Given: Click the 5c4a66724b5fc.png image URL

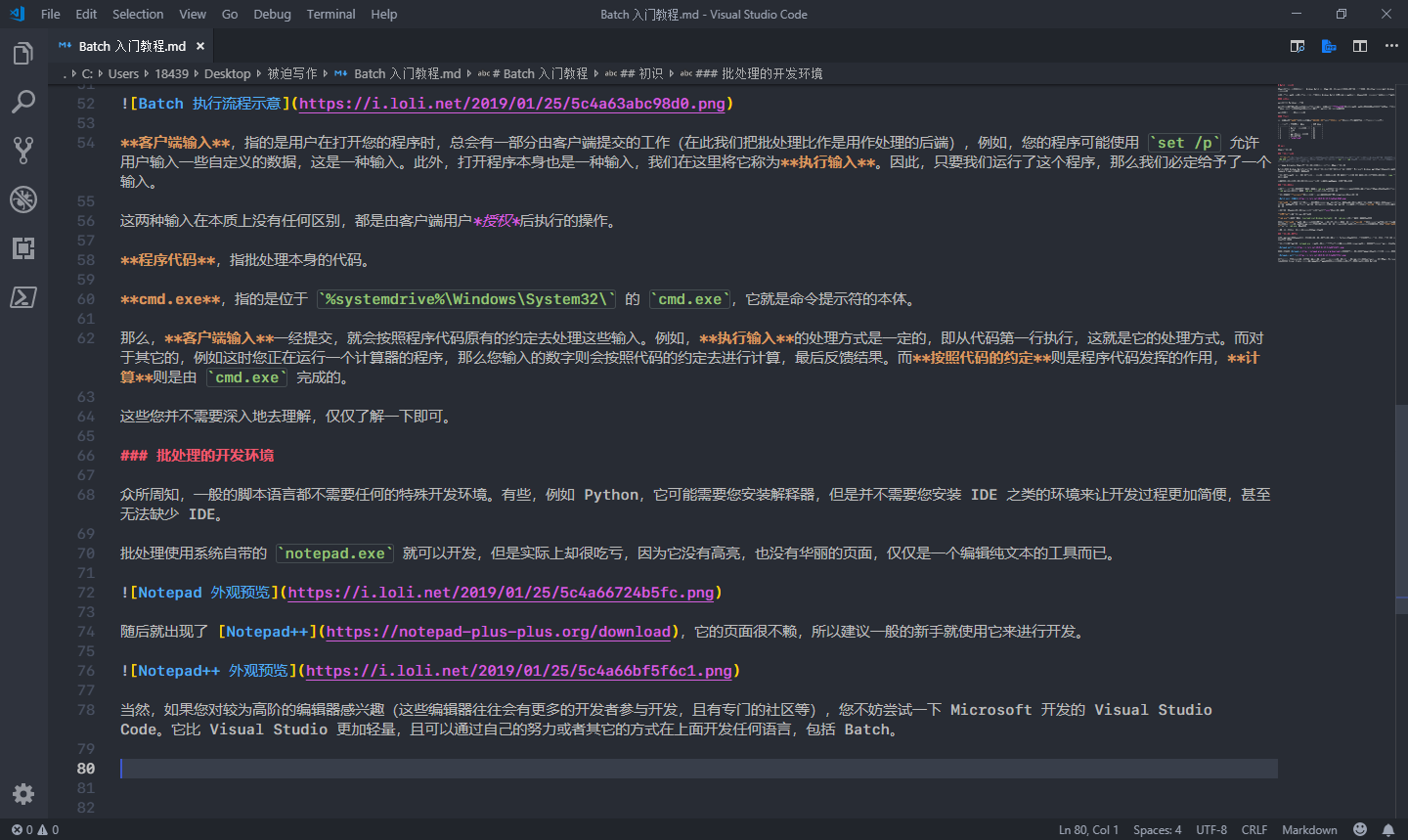Looking at the screenshot, I should tap(501, 593).
